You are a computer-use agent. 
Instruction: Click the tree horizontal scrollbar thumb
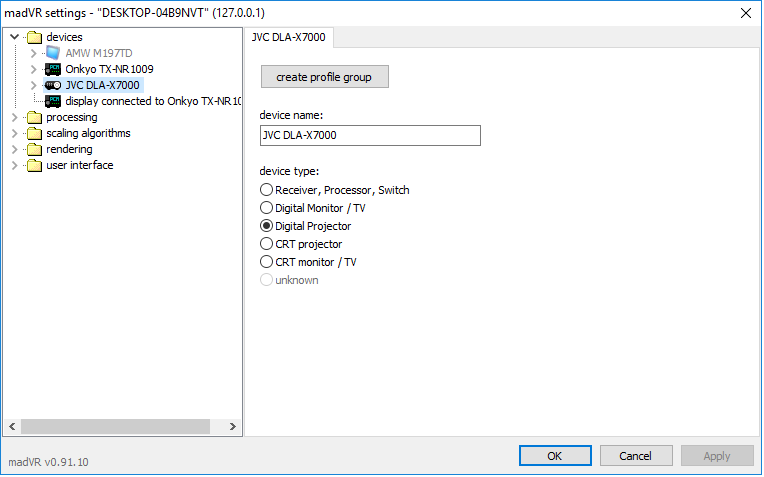(115, 427)
